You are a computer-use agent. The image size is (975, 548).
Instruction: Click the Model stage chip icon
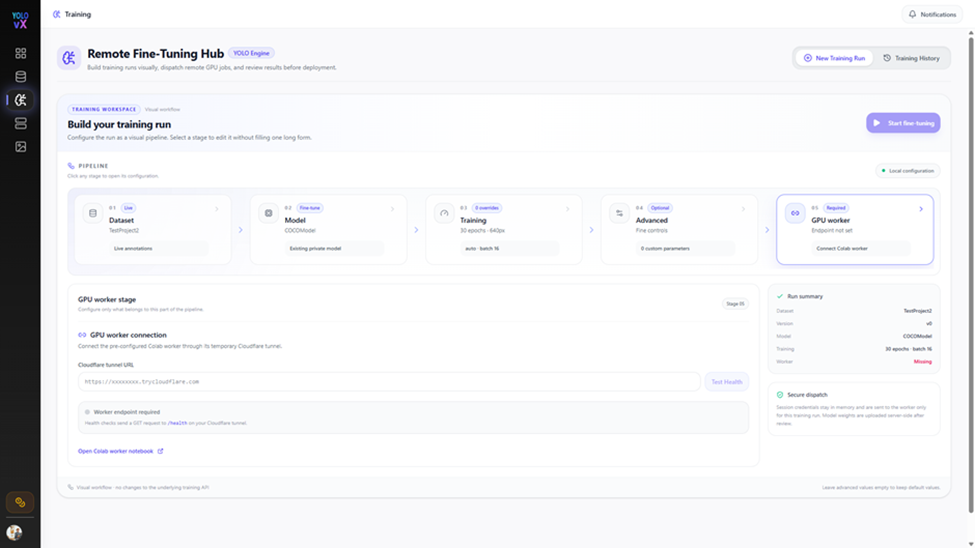tap(269, 213)
